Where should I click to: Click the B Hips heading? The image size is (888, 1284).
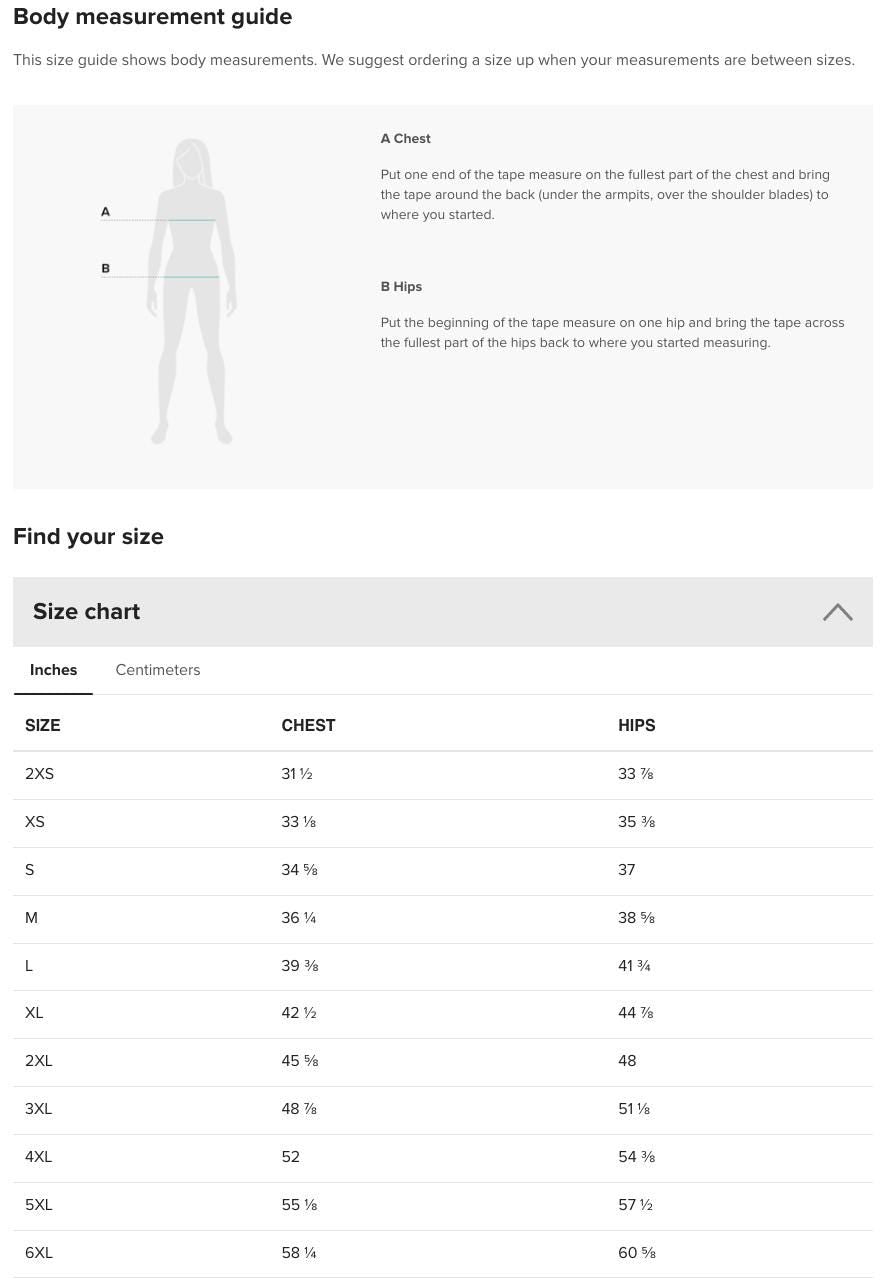coord(401,286)
